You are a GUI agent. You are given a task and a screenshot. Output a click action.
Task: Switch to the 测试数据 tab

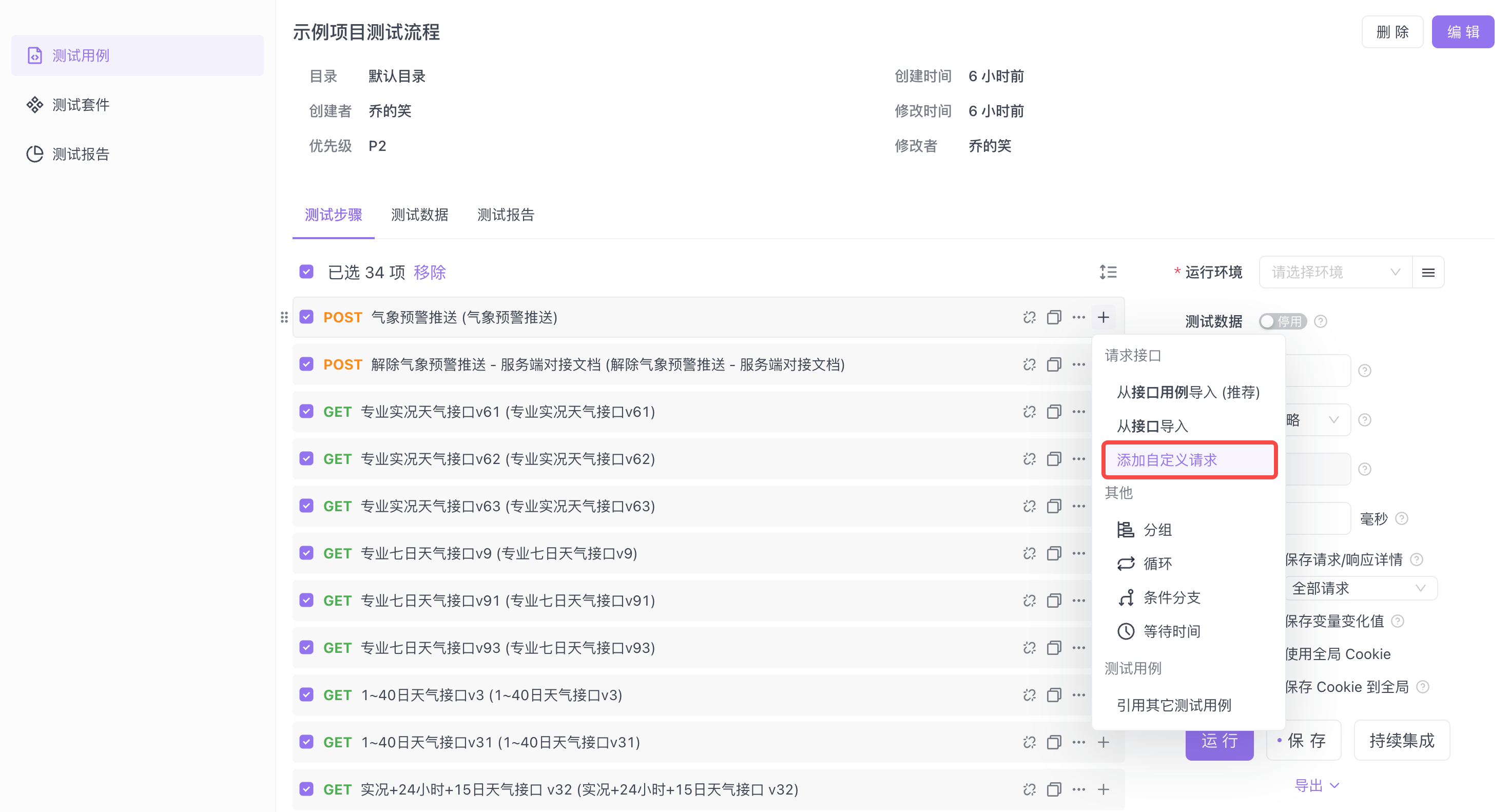tap(419, 215)
